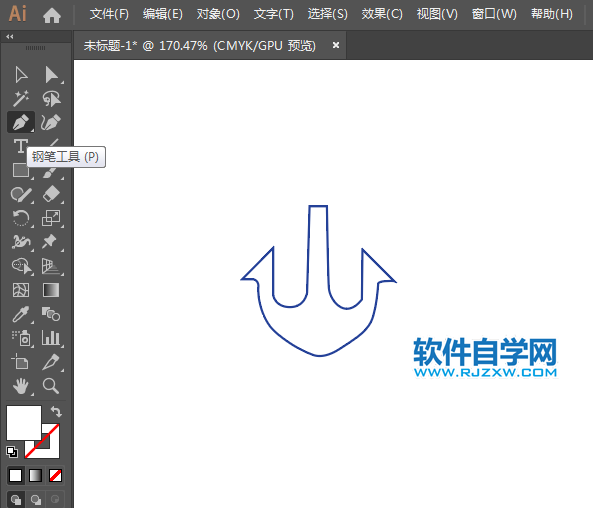This screenshot has width=593, height=508.
Task: Activate the Curvature tool
Action: point(51,122)
